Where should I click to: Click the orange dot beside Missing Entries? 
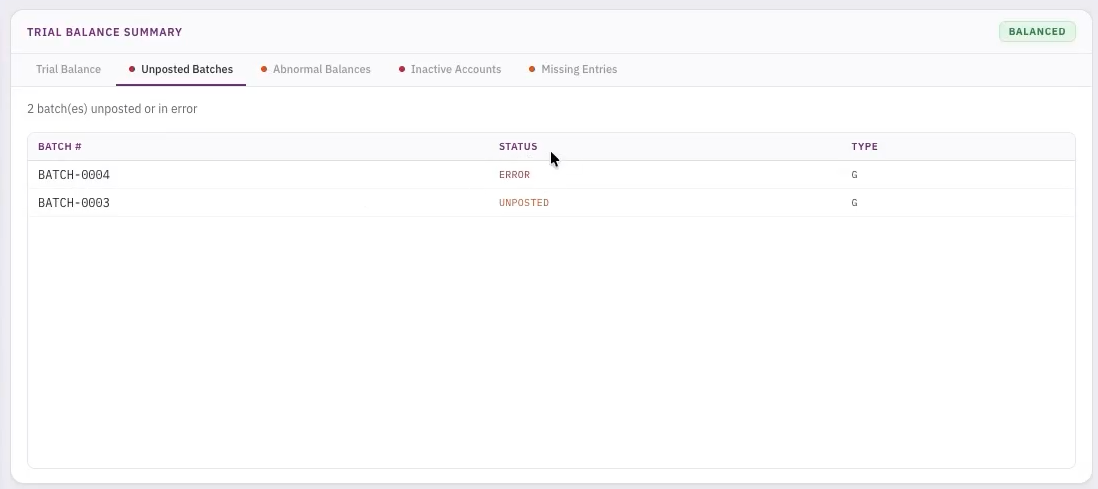pos(532,70)
